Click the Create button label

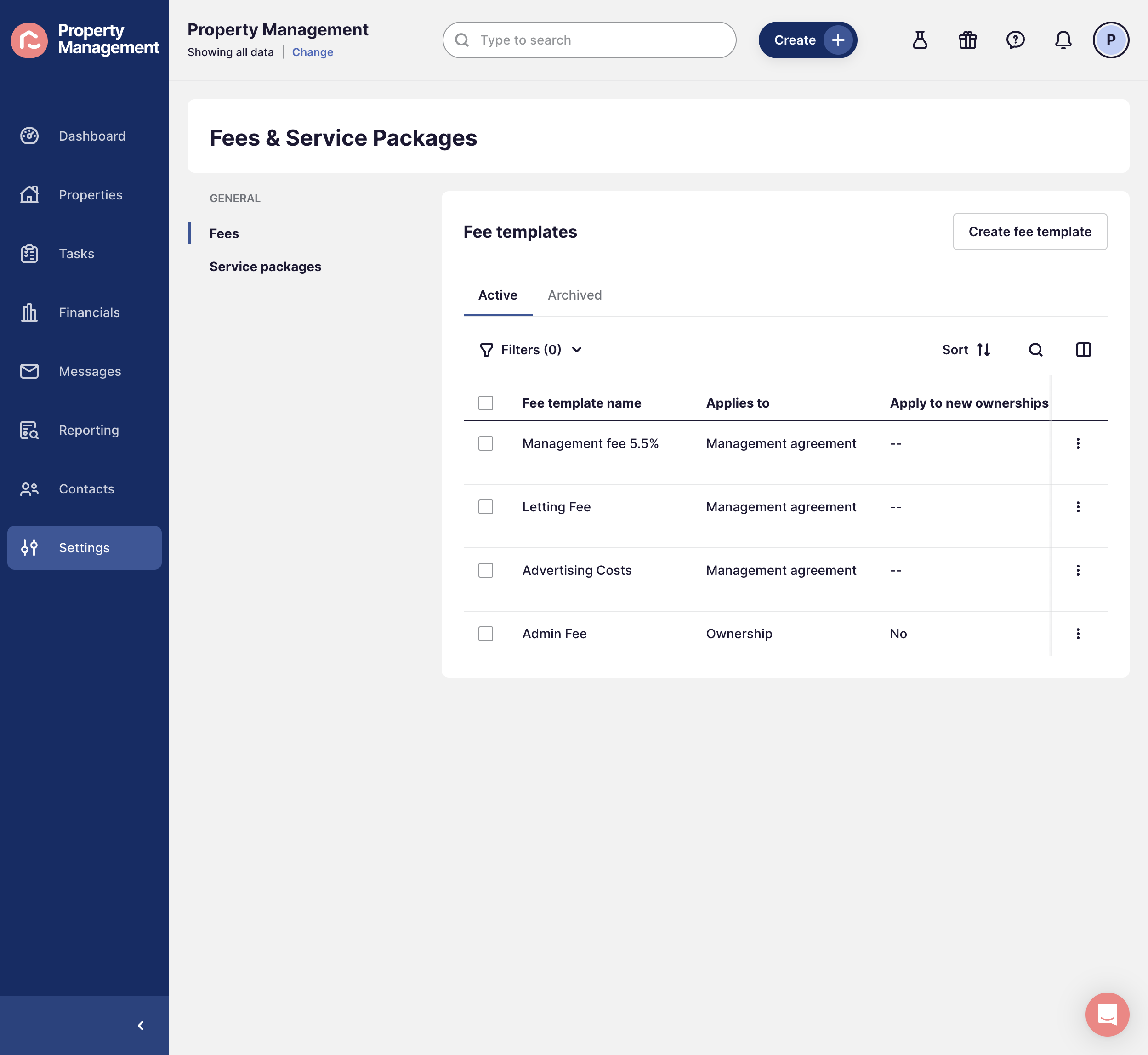tap(795, 40)
